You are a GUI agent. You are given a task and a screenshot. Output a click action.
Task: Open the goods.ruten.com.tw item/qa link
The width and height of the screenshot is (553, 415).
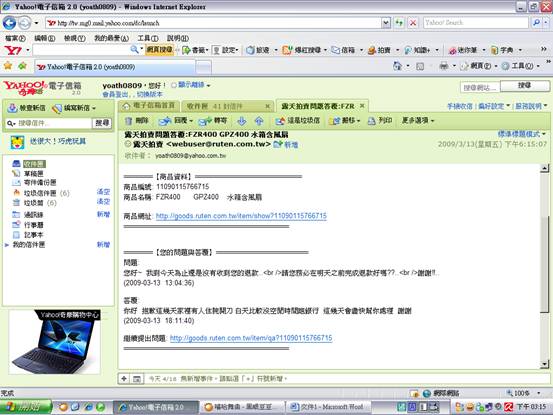[x=251, y=338]
